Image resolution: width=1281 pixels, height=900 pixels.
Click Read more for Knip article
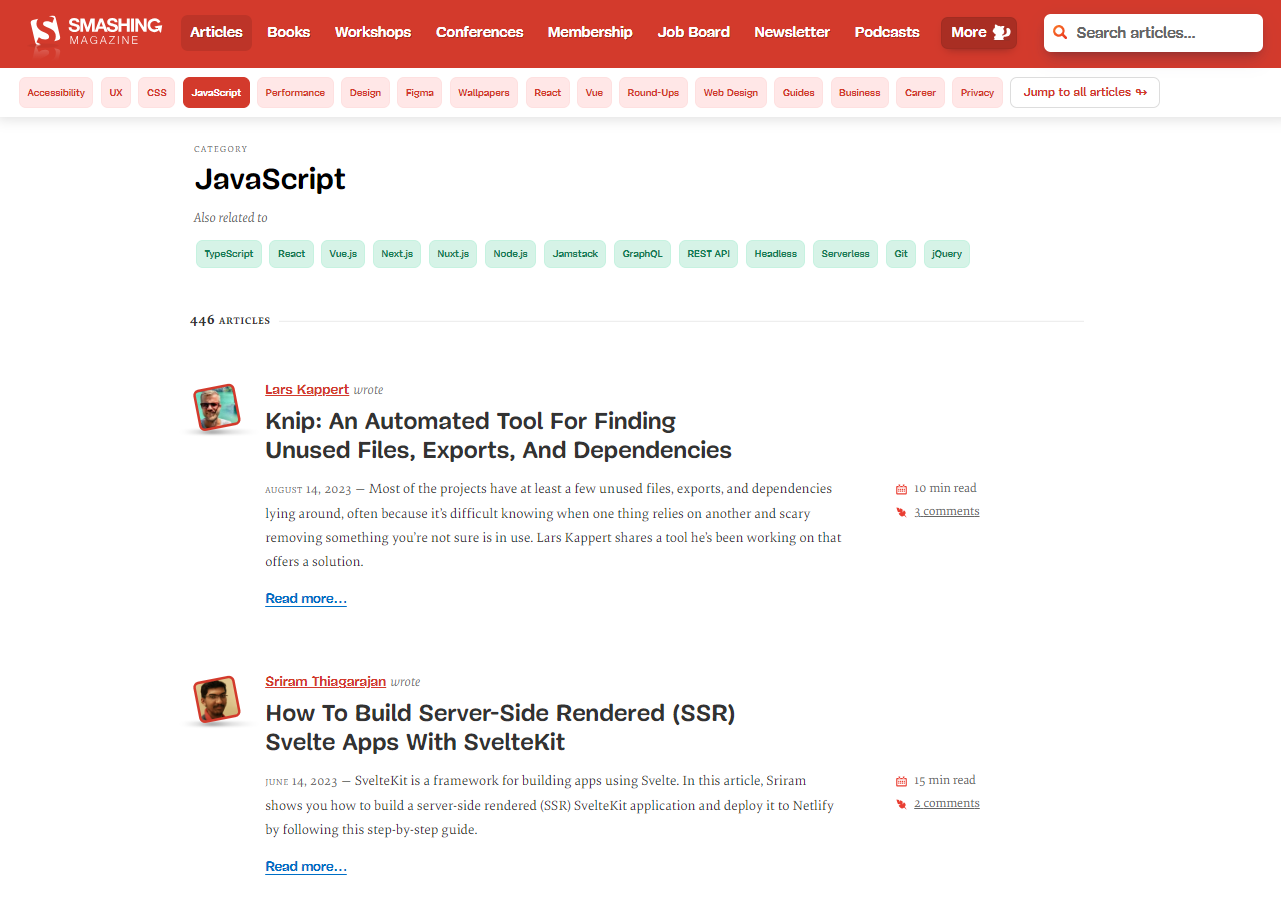(x=306, y=599)
